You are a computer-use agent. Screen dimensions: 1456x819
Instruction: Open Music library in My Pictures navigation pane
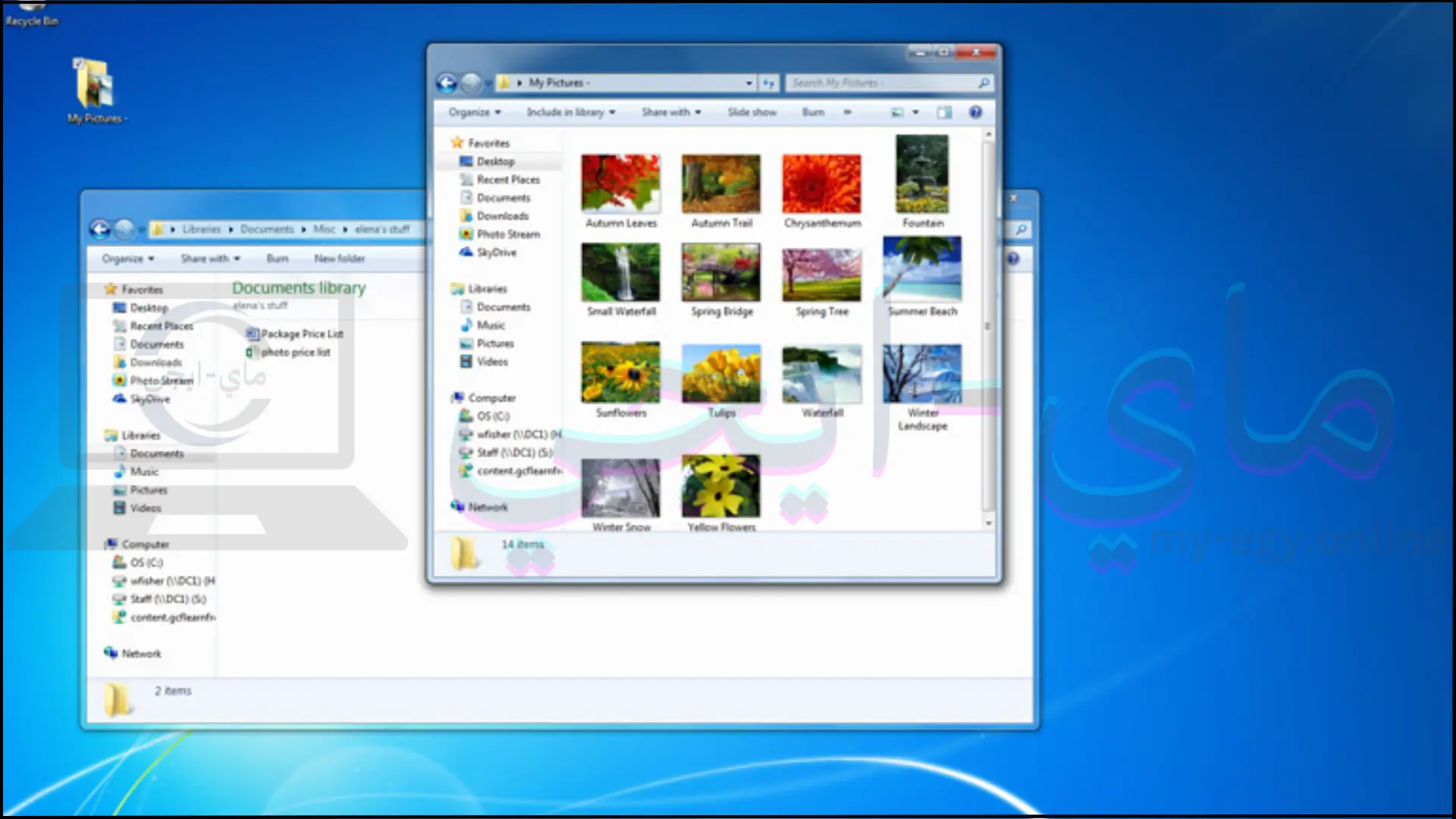(x=482, y=325)
